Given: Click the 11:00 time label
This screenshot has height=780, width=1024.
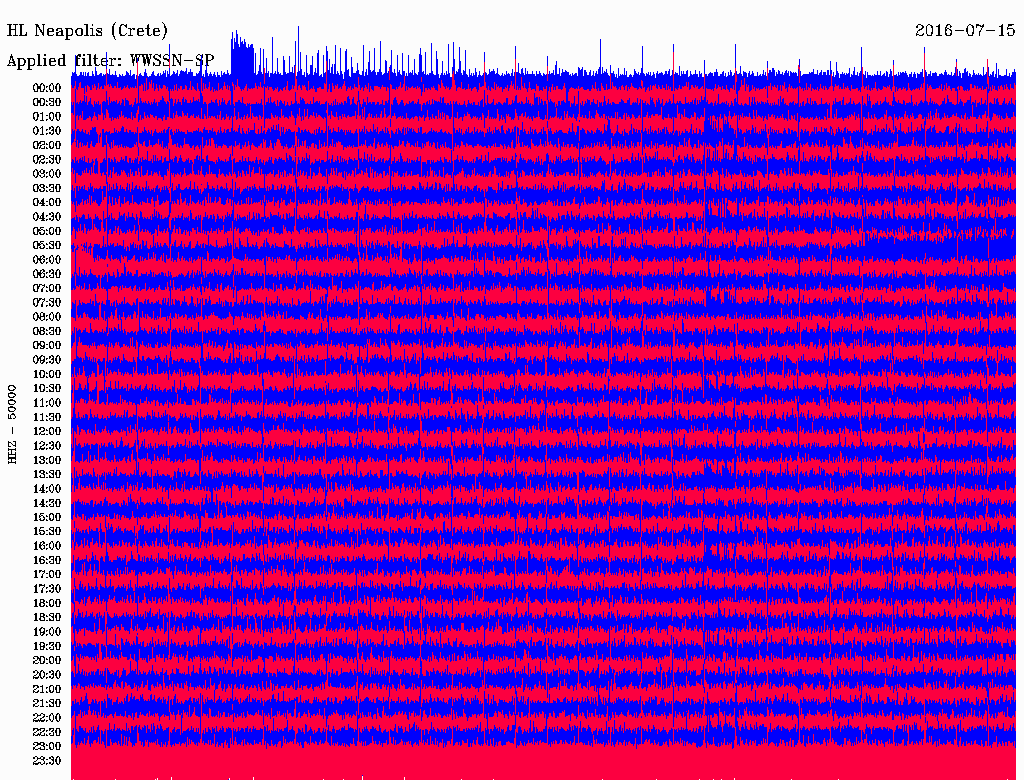Looking at the screenshot, I should click(x=47, y=402).
